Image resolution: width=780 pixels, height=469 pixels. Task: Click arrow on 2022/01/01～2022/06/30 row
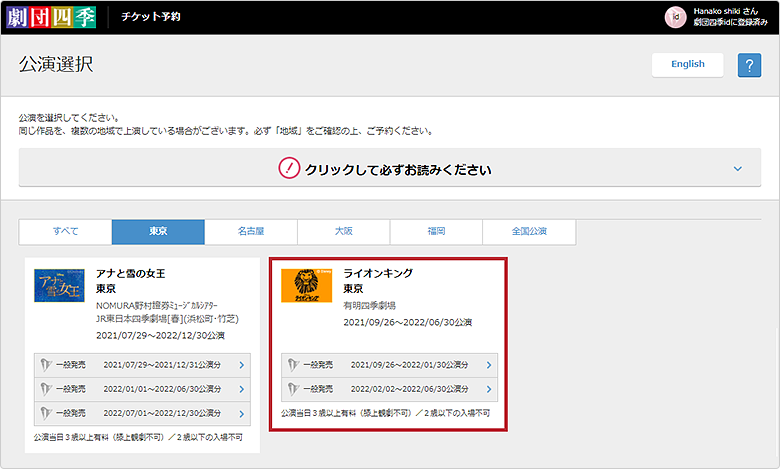coord(242,389)
